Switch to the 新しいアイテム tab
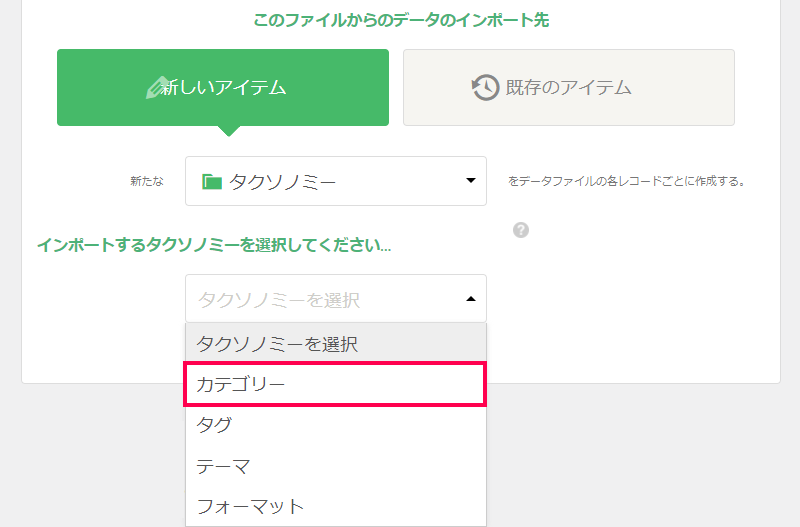800x527 pixels. pyautogui.click(x=223, y=88)
